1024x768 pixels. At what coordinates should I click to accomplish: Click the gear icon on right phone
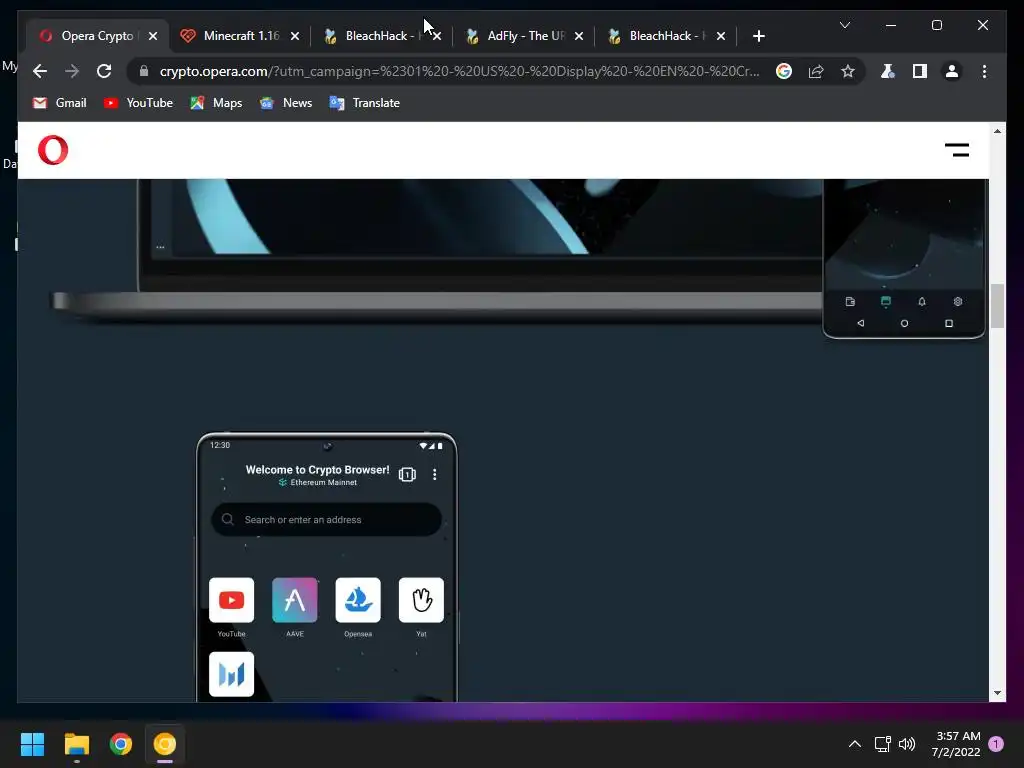pyautogui.click(x=957, y=302)
